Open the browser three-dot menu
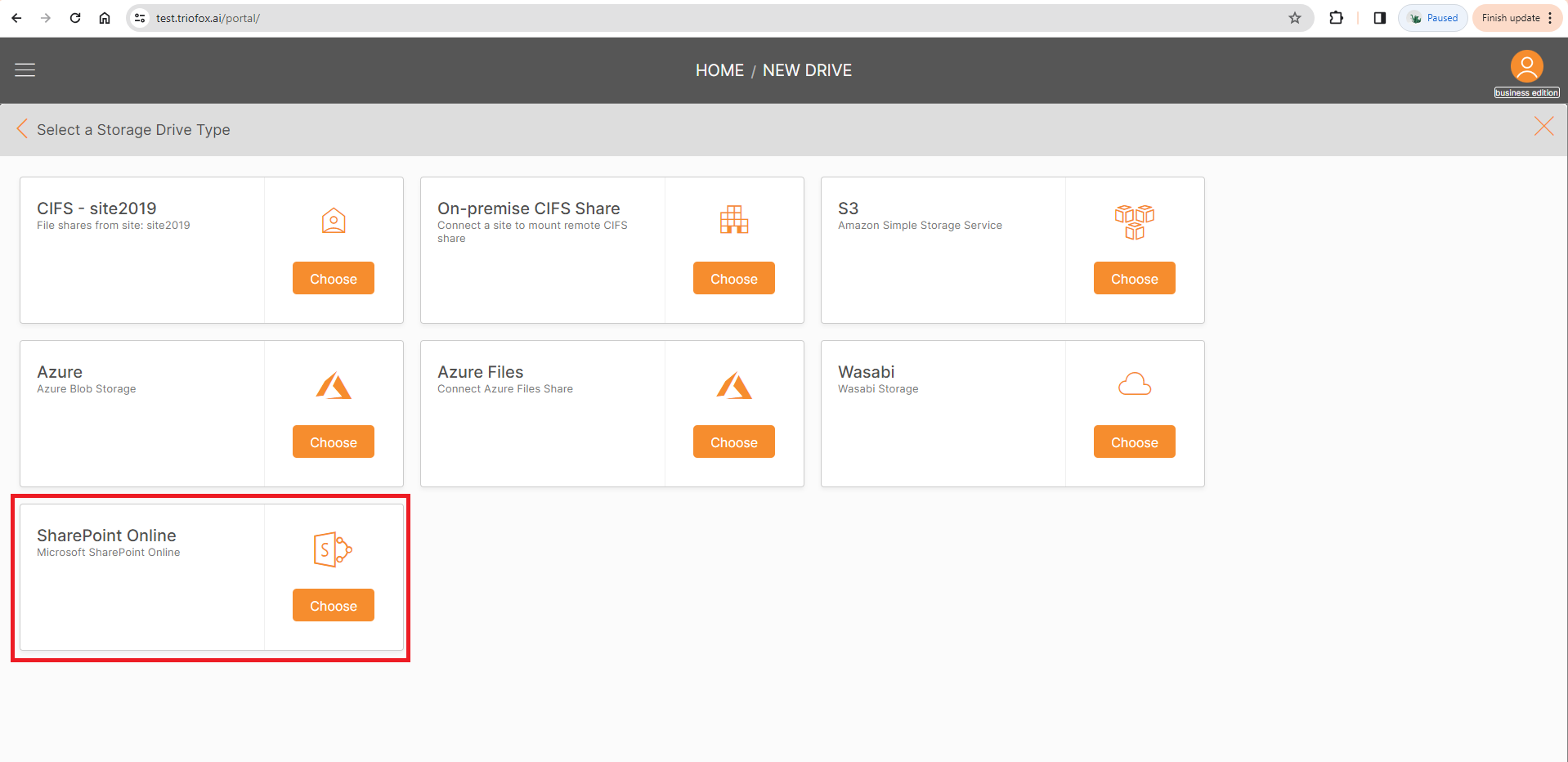The image size is (1568, 762). coord(1550,18)
